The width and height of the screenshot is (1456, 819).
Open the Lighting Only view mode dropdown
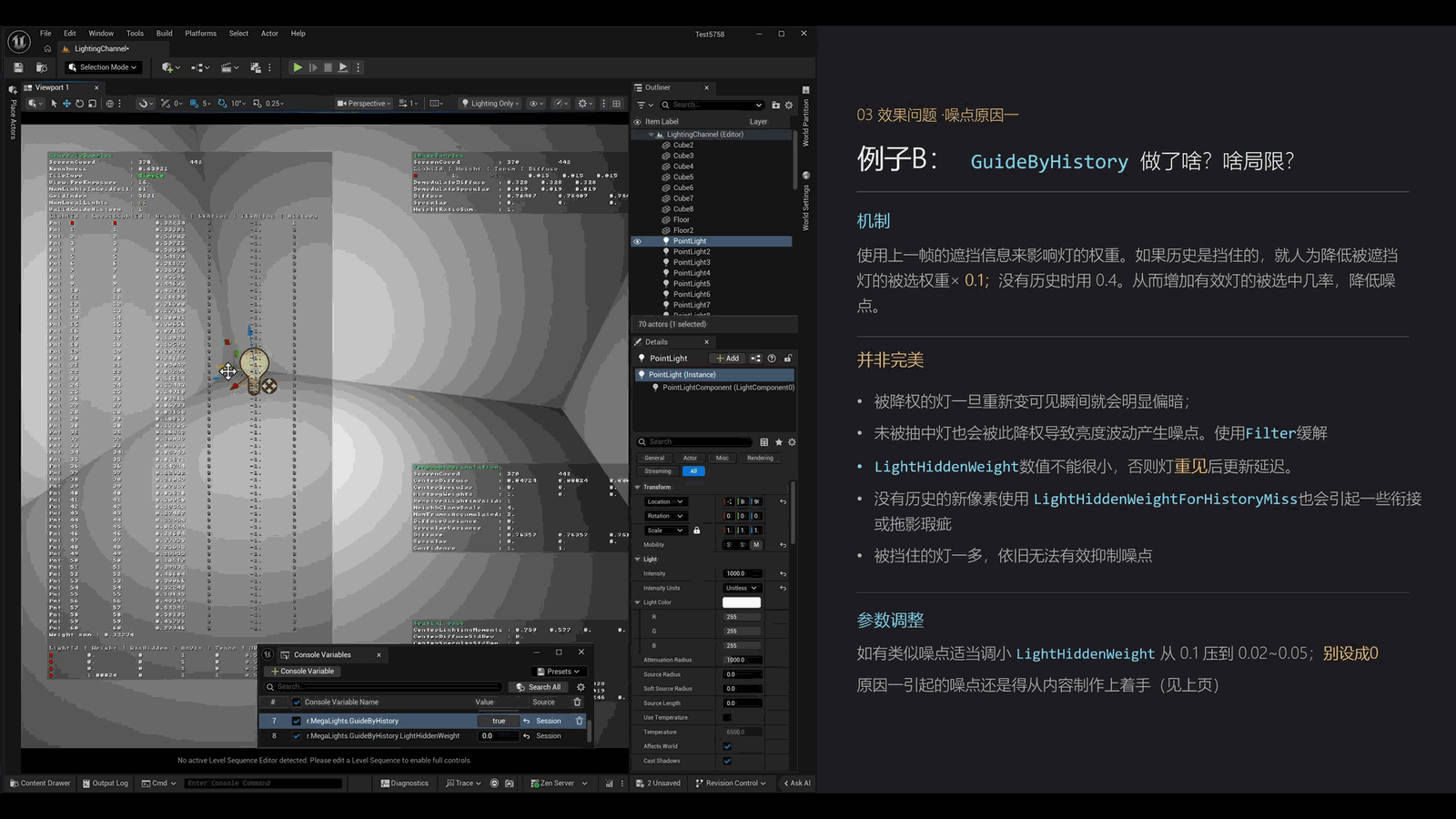point(490,104)
